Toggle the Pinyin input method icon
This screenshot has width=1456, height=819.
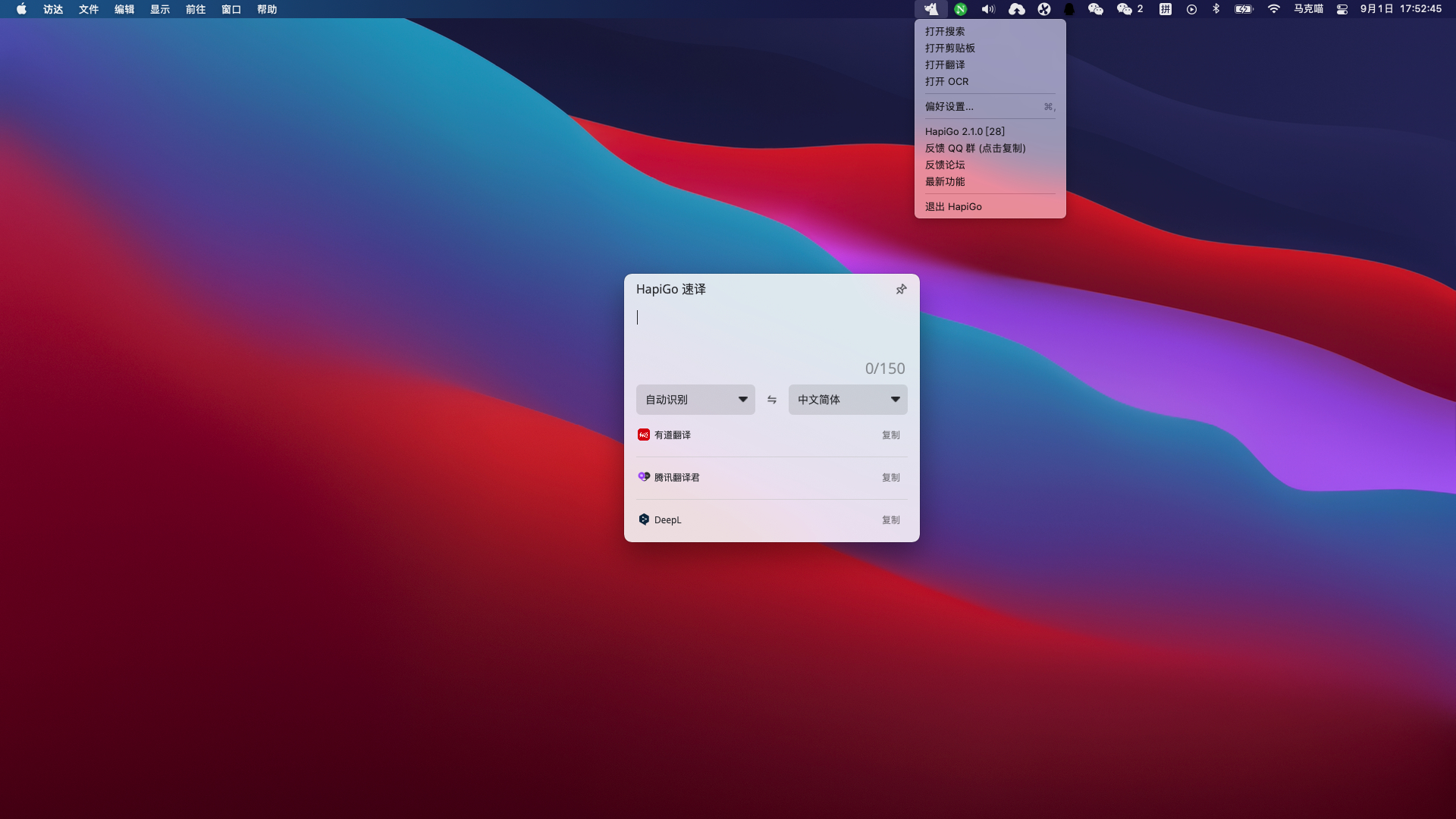tap(1165, 9)
